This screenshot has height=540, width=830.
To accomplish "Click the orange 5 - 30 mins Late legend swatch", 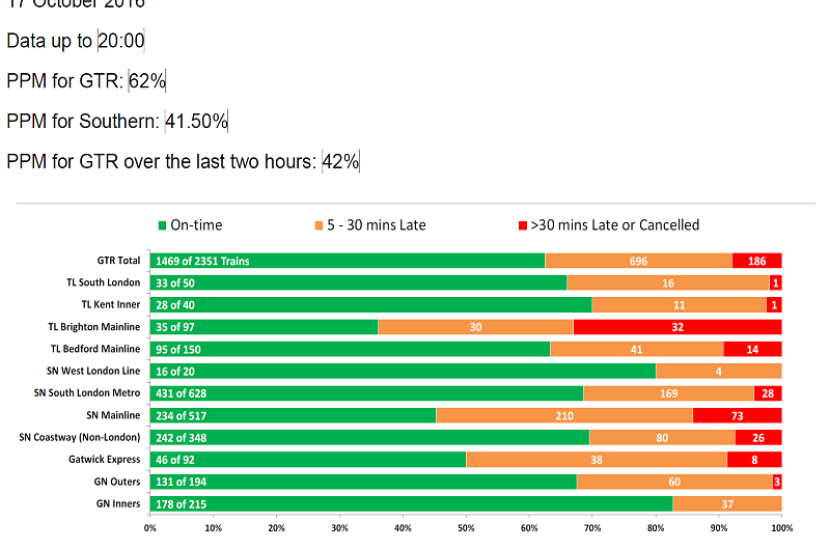I will coord(319,226).
